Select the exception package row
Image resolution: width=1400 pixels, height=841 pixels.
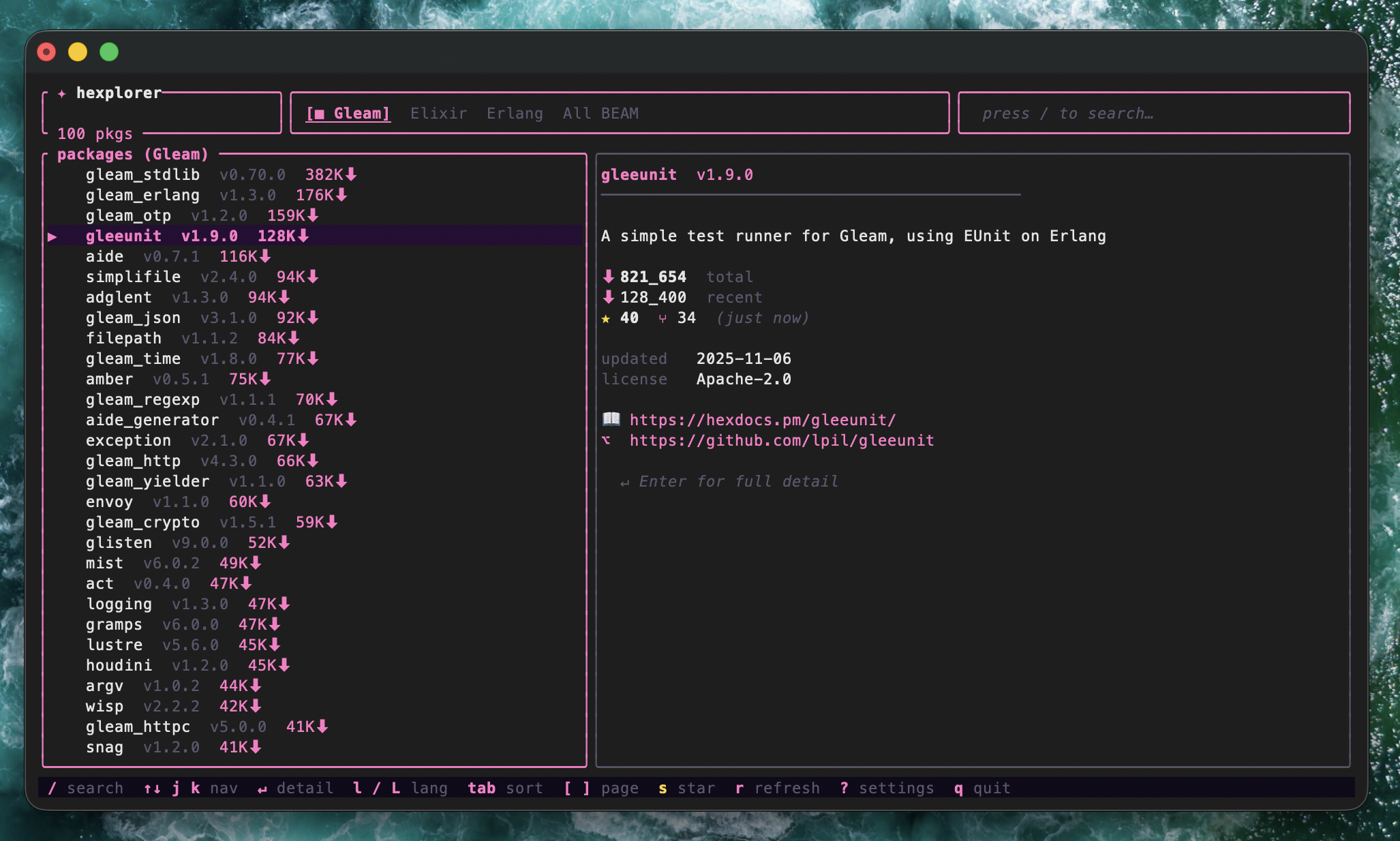click(x=315, y=440)
